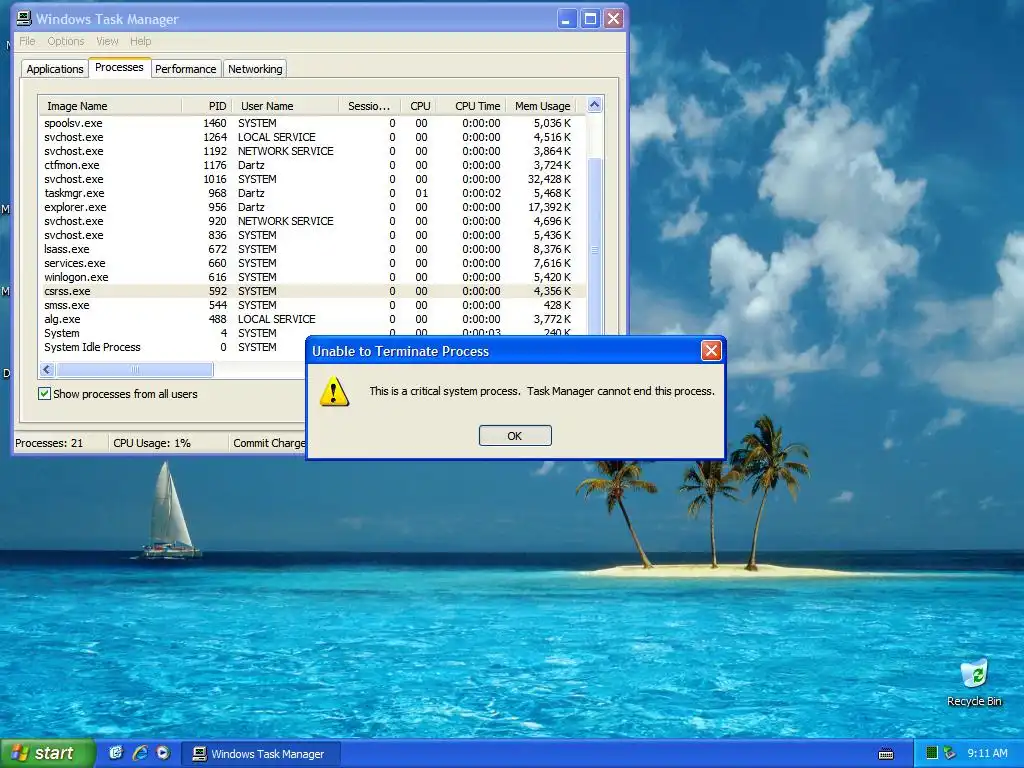Click the process list scroll up arrow
Viewport: 1024px width, 768px height.
pos(594,104)
